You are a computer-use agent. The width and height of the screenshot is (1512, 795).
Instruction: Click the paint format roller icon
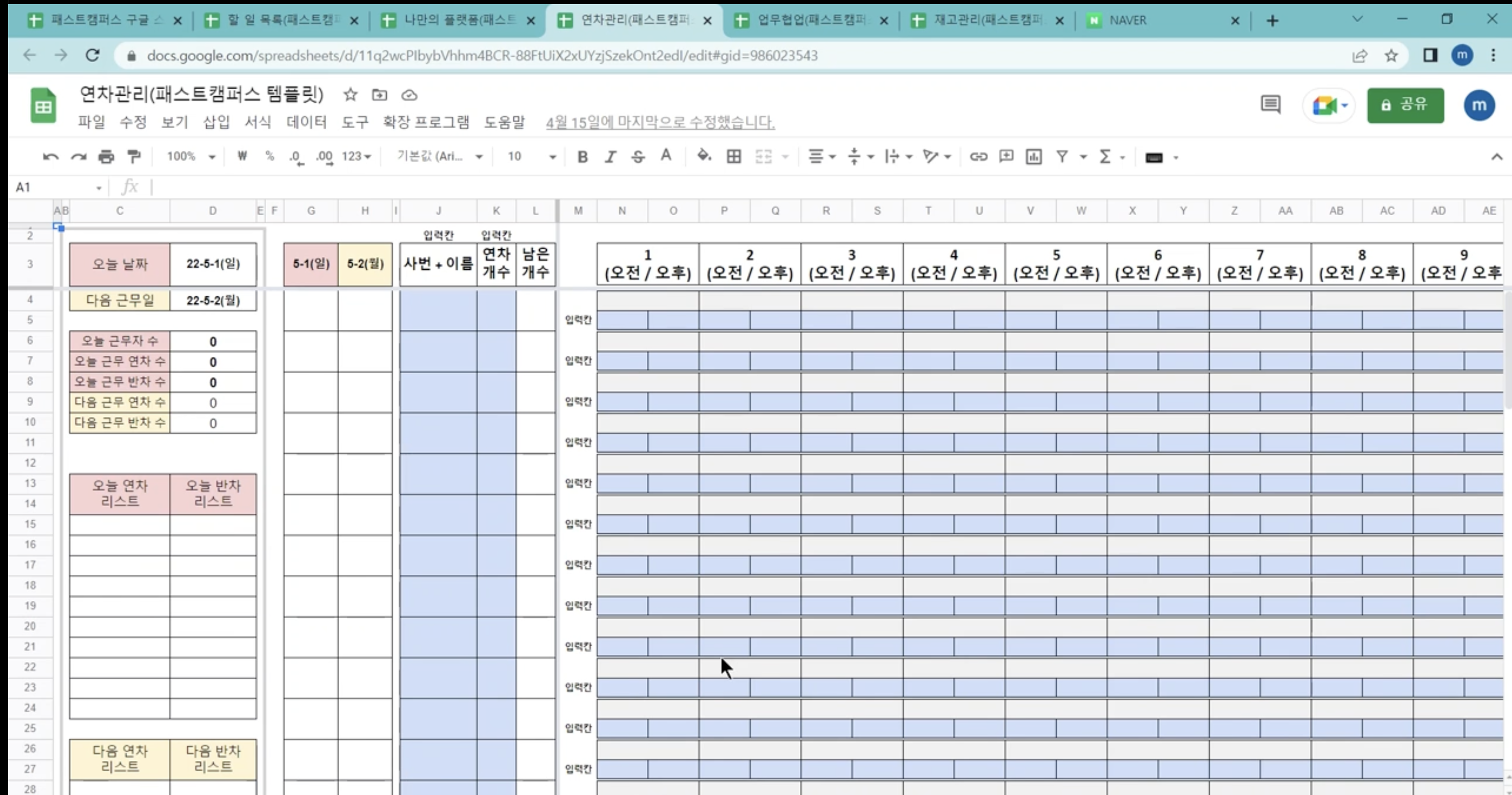pos(135,157)
